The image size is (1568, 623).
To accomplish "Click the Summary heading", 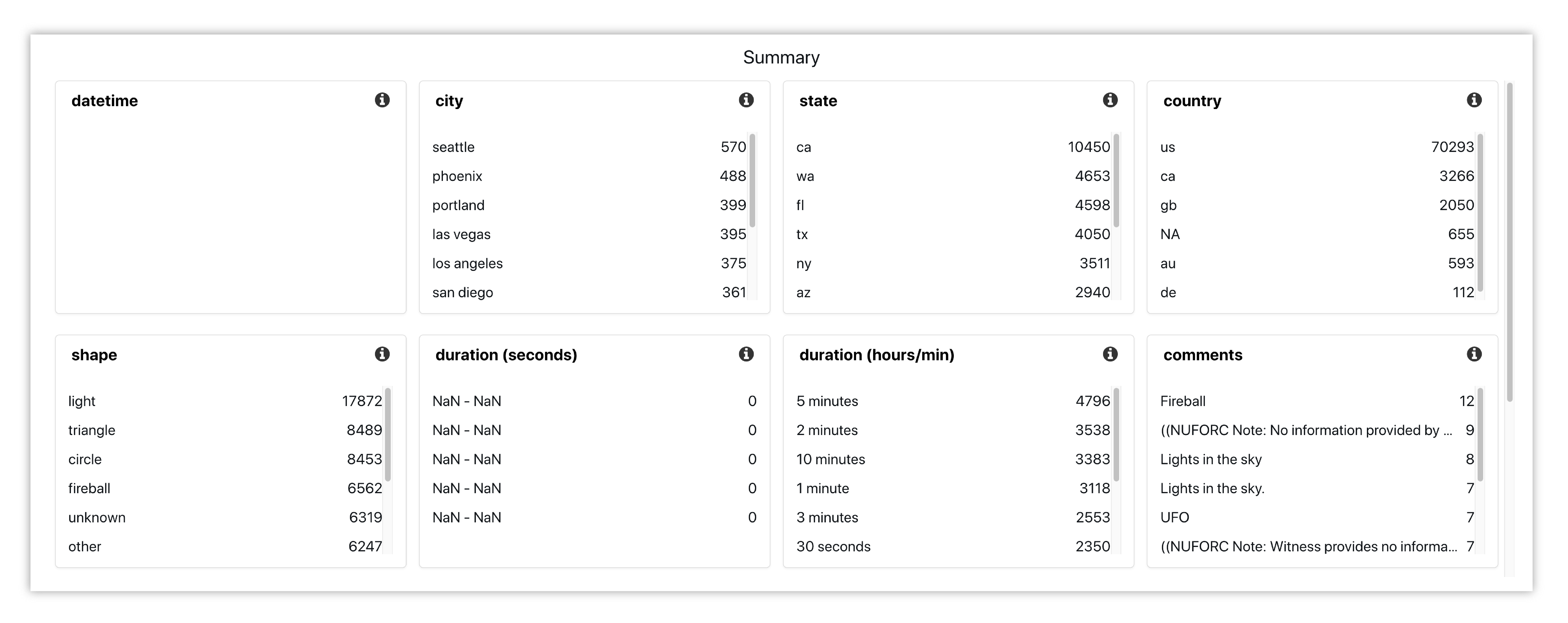I will click(781, 57).
